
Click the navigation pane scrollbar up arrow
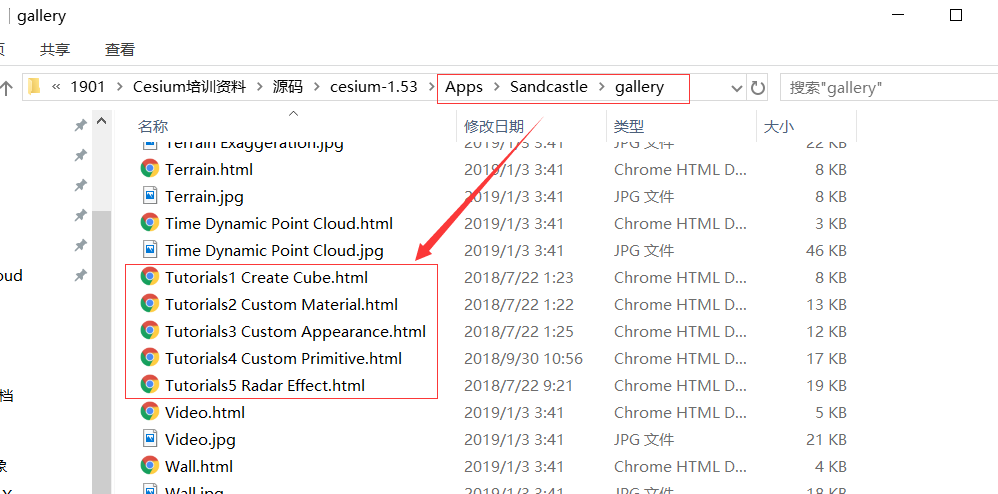(x=101, y=121)
